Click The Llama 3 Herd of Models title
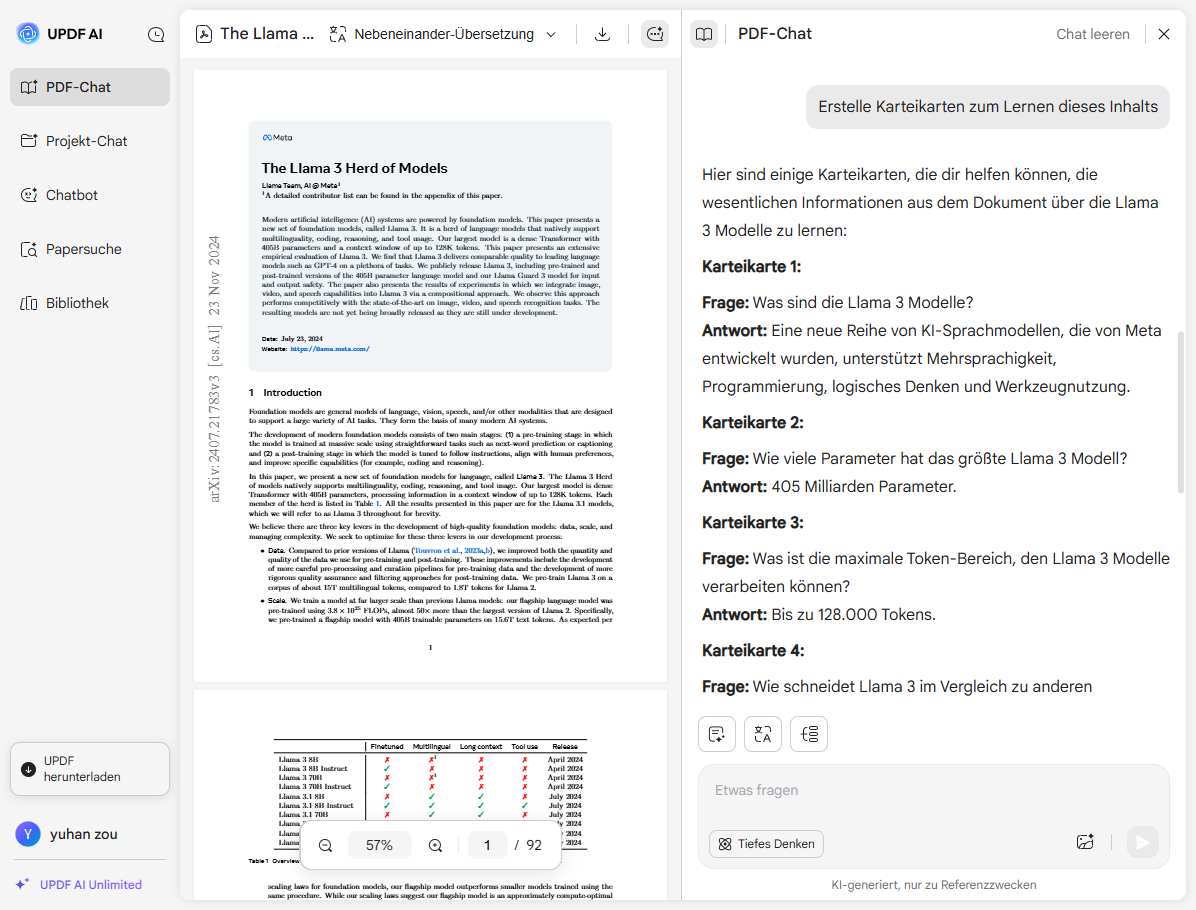Viewport: 1196px width, 910px height. 354,168
